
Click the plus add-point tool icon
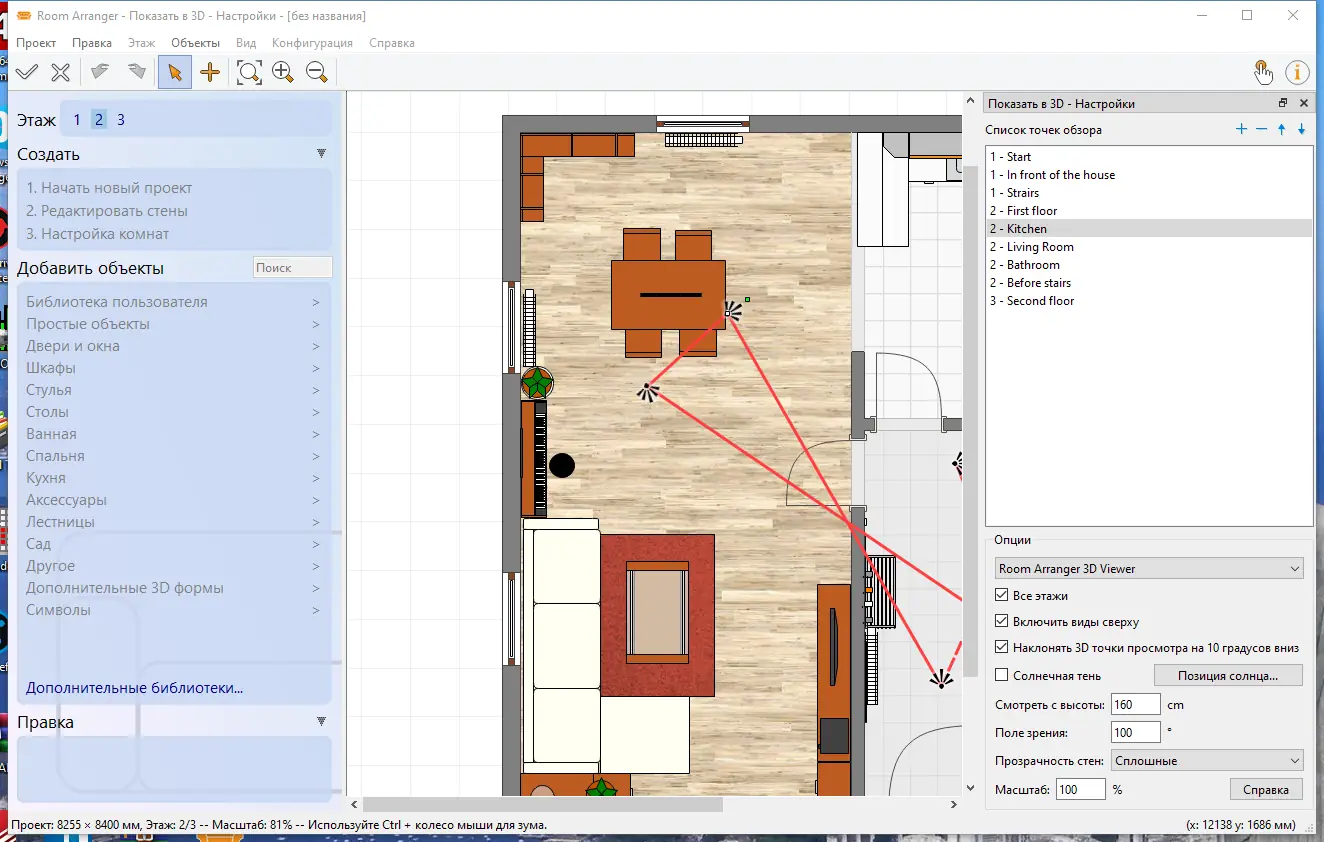click(x=210, y=72)
